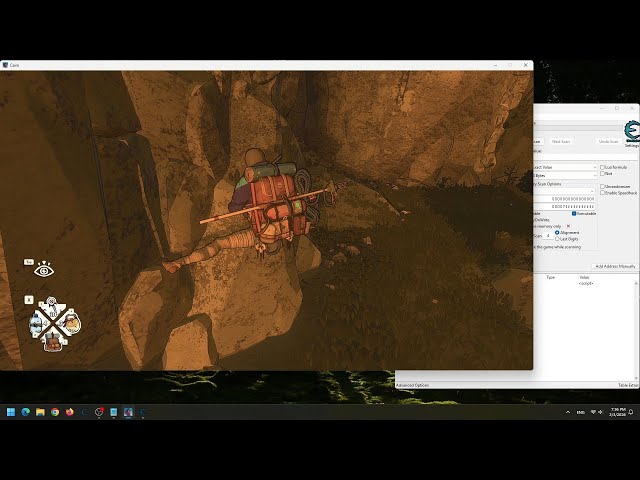
Task: Toggle the Lua formula checkbox
Action: point(602,167)
